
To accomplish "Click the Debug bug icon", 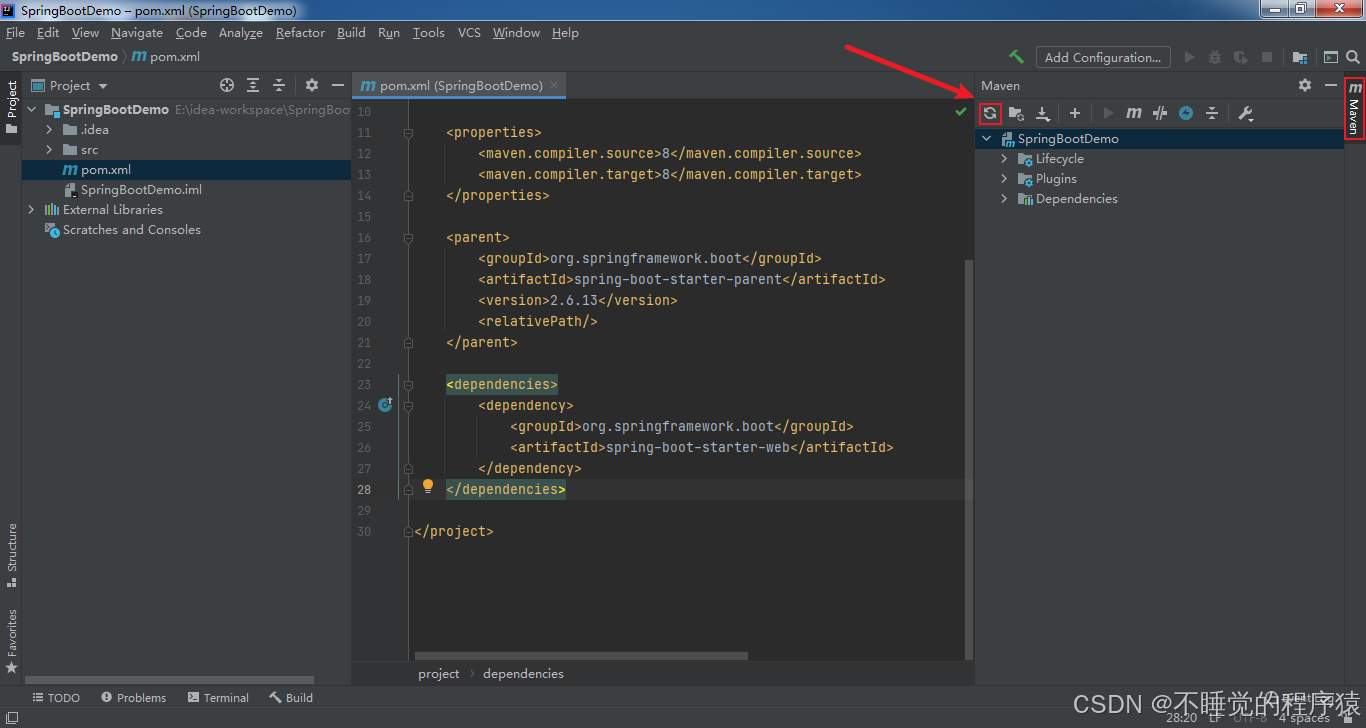I will (x=1215, y=57).
